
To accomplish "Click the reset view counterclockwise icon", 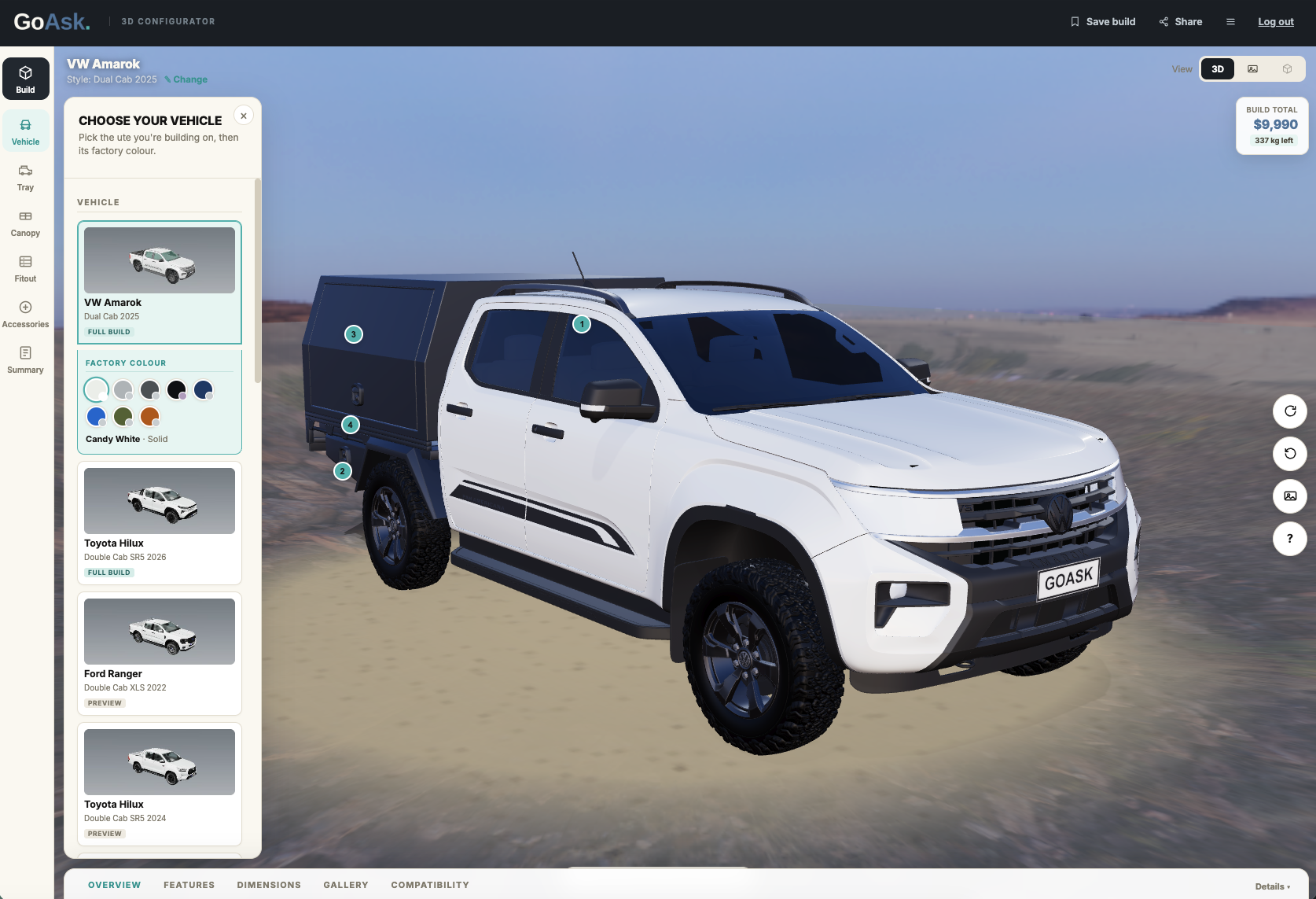I will click(1290, 454).
